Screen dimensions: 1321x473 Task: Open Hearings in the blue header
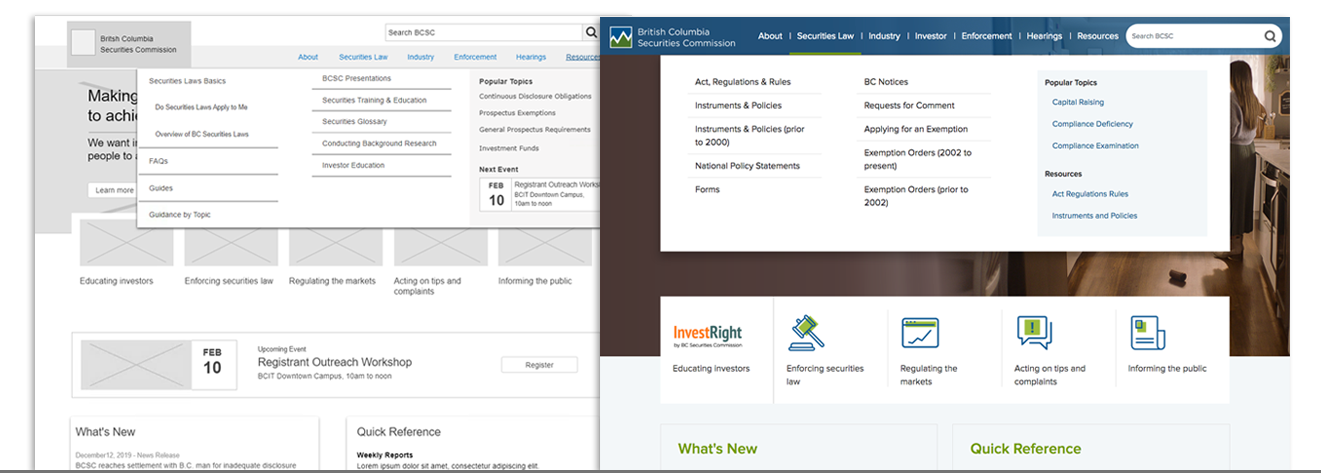pos(1044,36)
